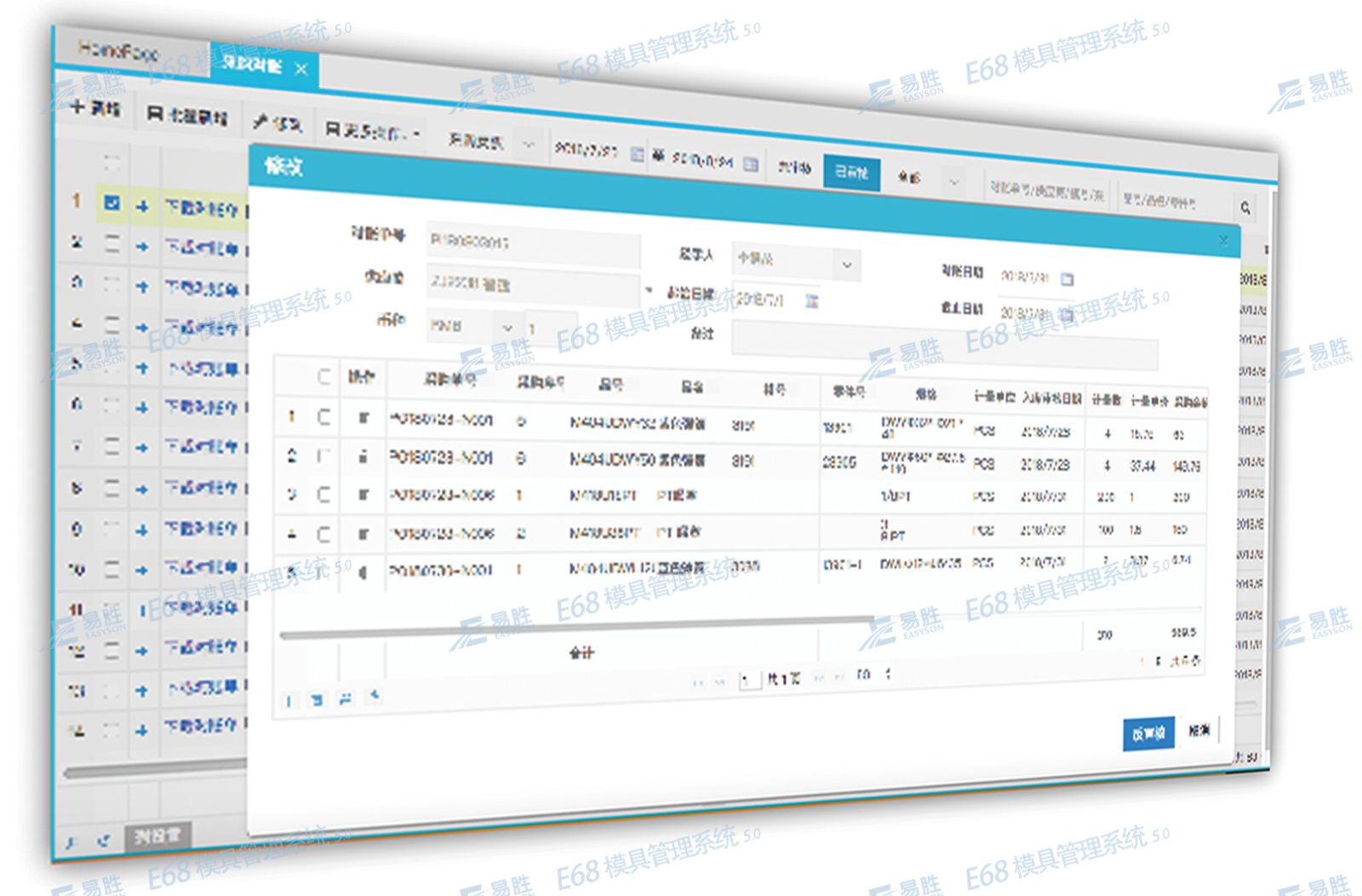Open the toolbar dropdown before the date fields
Viewport: 1362px width, 896px height.
528,145
